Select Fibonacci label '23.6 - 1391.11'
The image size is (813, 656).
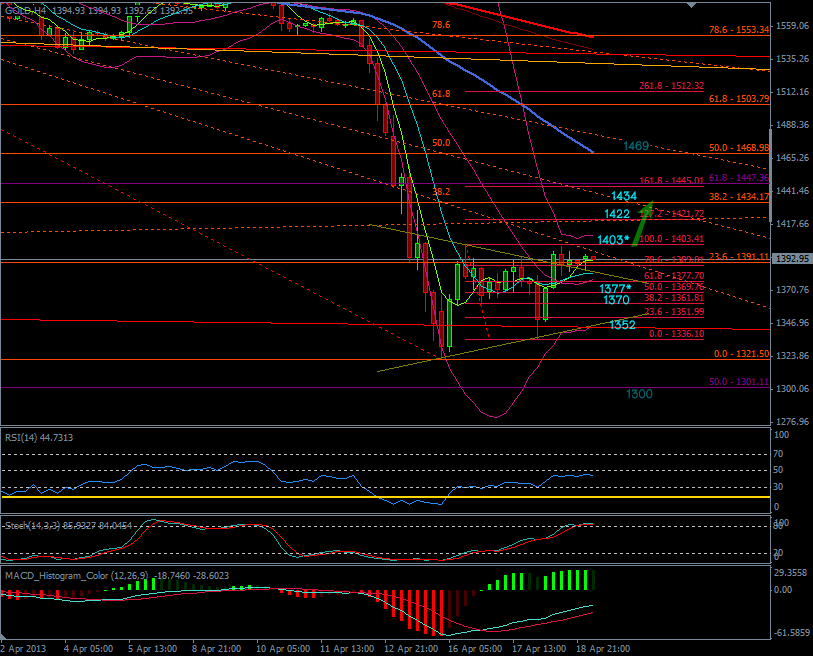[739, 256]
